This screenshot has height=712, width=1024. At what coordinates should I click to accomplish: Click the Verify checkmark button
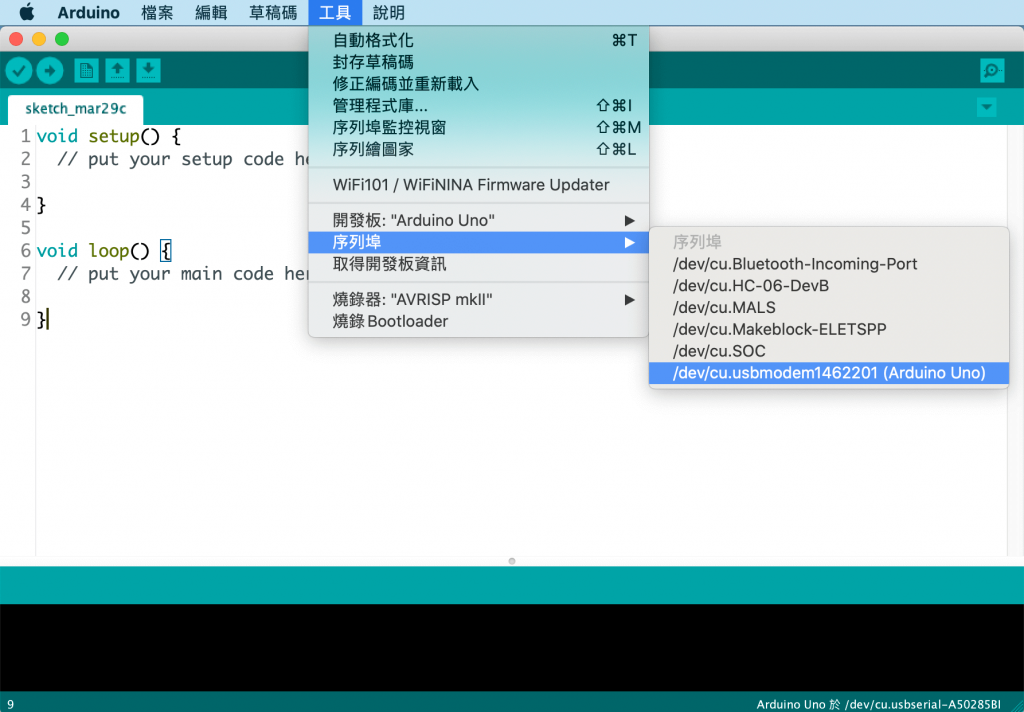pyautogui.click(x=19, y=71)
